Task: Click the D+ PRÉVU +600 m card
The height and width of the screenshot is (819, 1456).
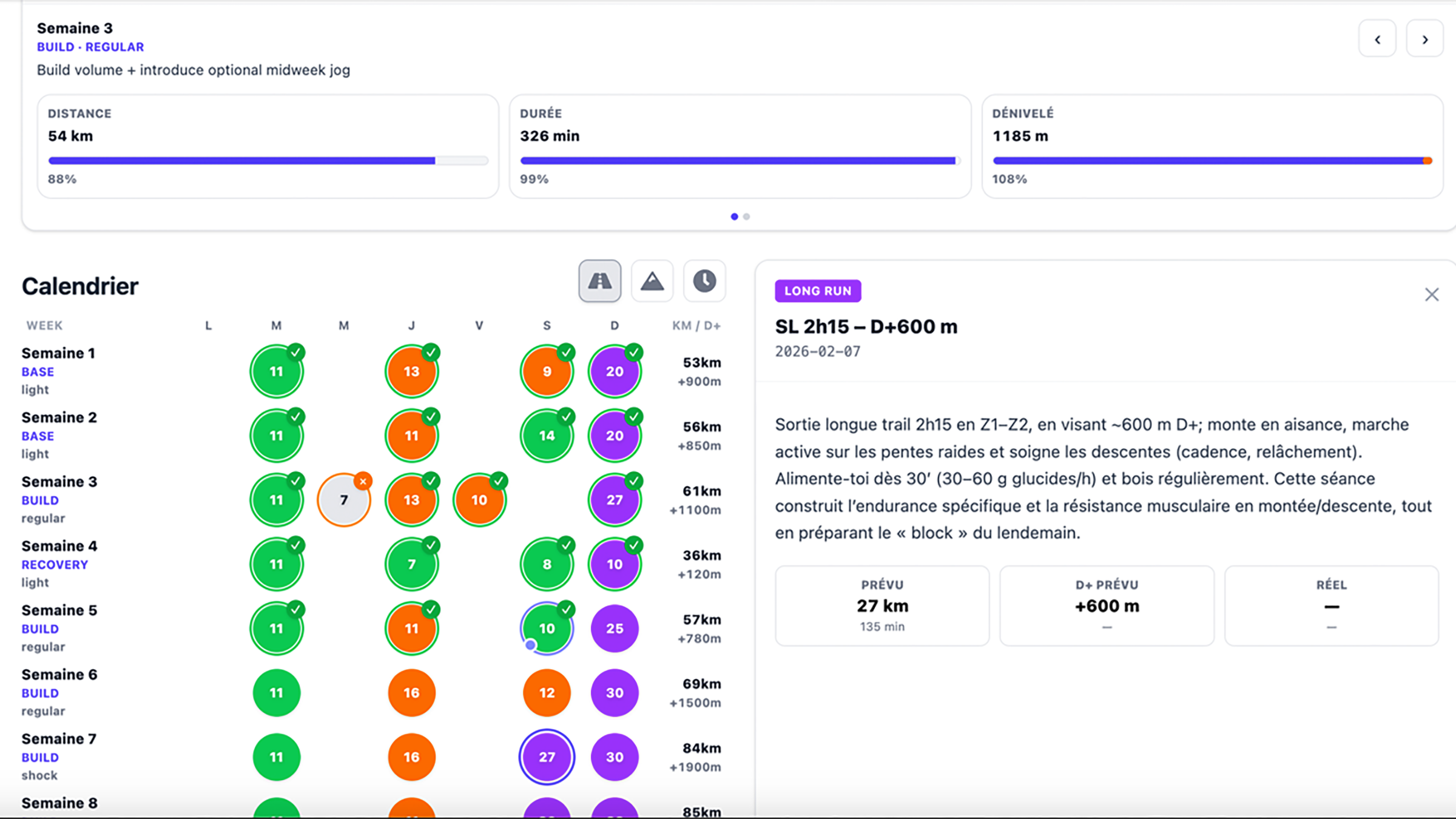Action: pos(1107,606)
